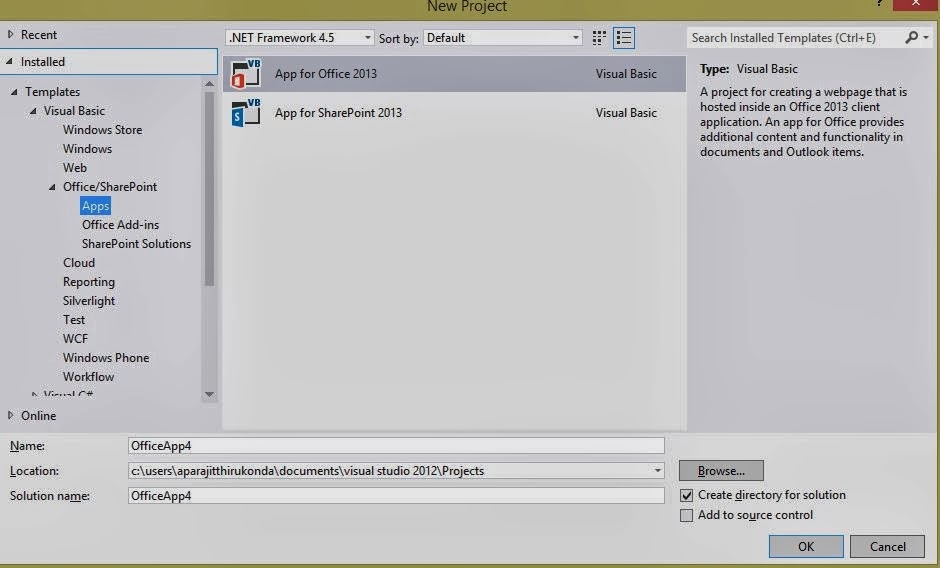Select the App for SharePoint 2013 icon
This screenshot has width=940, height=568.
[246, 113]
